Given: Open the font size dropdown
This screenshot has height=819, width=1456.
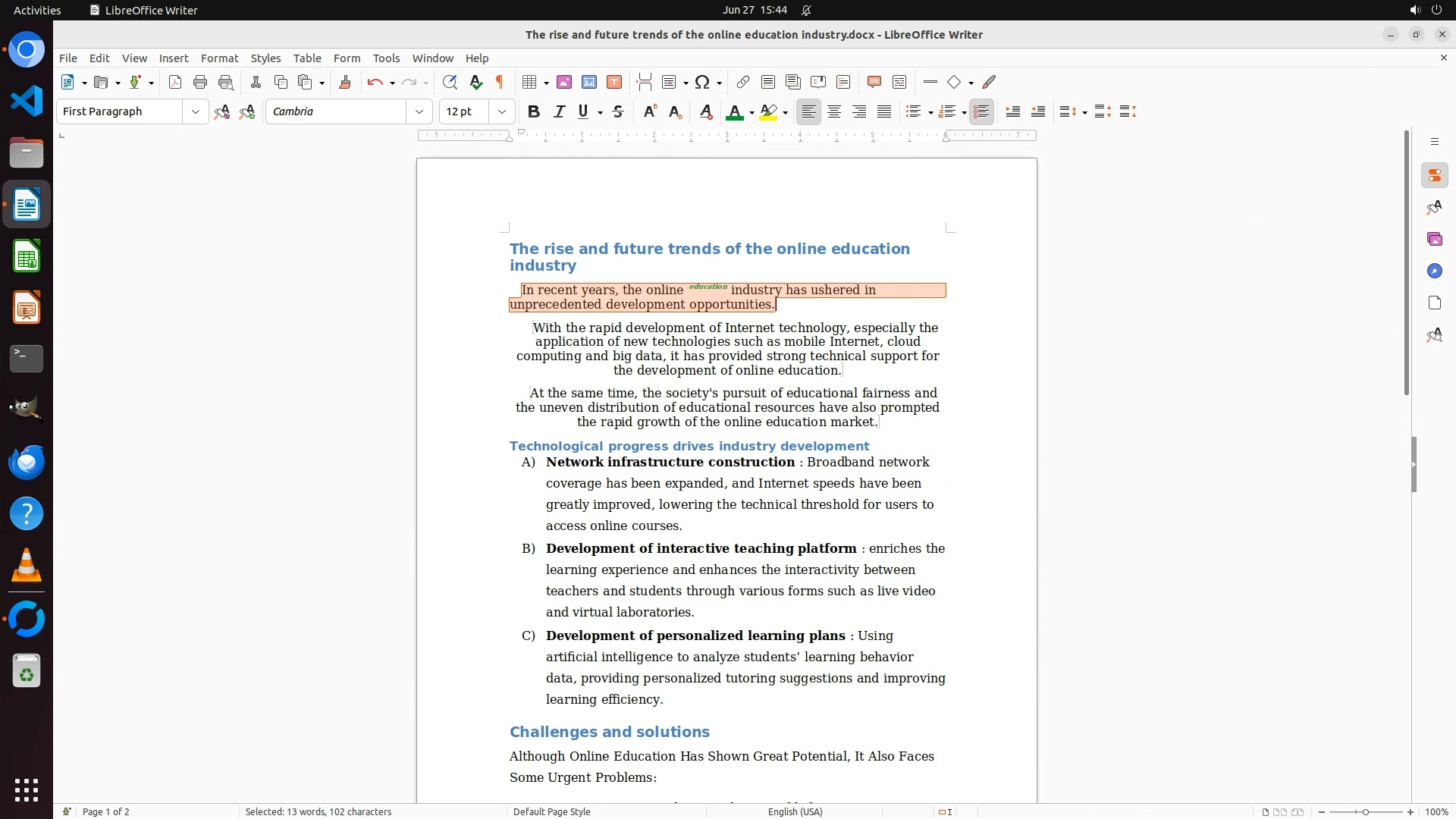Looking at the screenshot, I should [x=502, y=111].
